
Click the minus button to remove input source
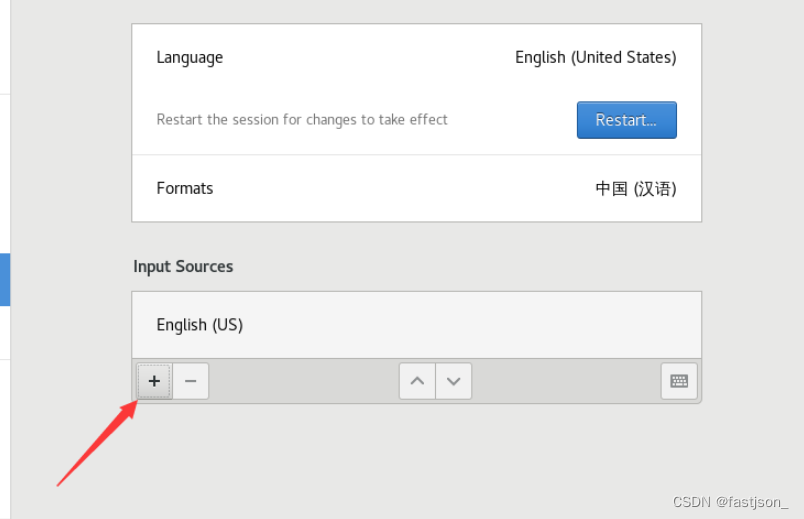[190, 381]
